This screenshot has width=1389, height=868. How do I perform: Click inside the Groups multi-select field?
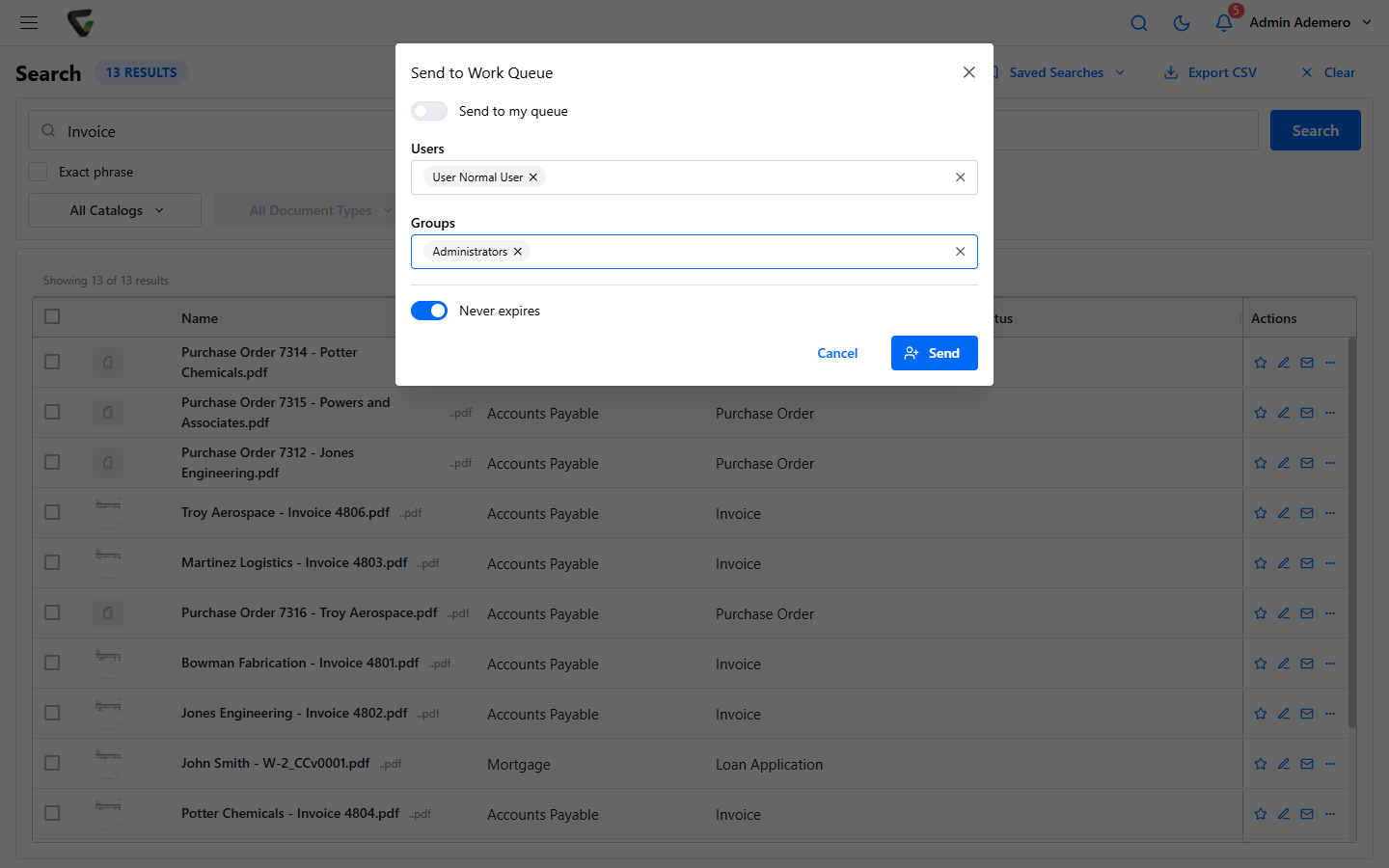694,252
